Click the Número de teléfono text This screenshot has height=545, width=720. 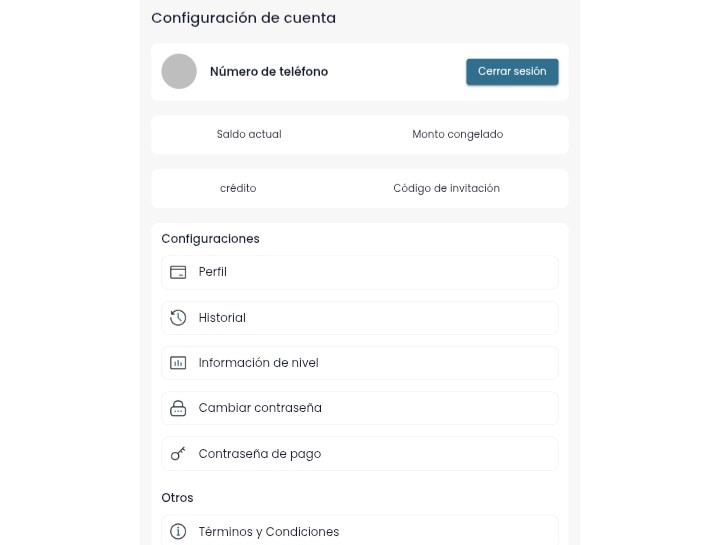(269, 72)
